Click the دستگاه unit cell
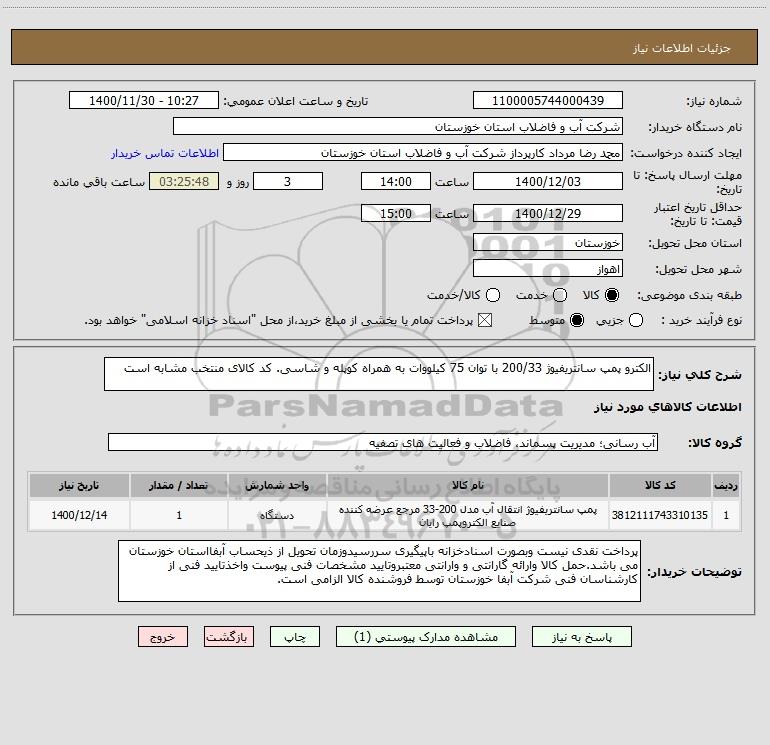This screenshot has width=770, height=745. 277,515
